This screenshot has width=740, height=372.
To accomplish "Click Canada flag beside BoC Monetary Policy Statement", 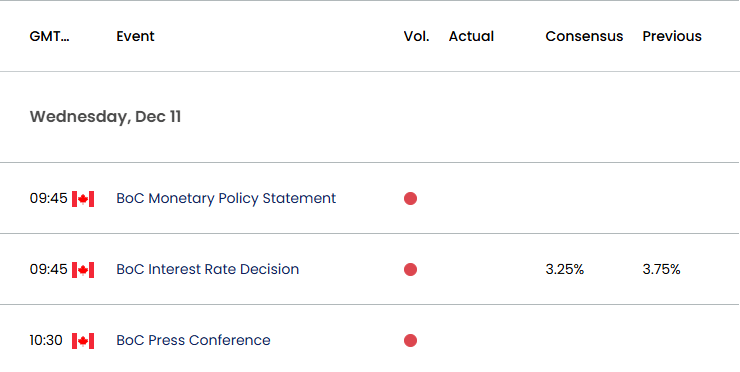I will coord(83,199).
